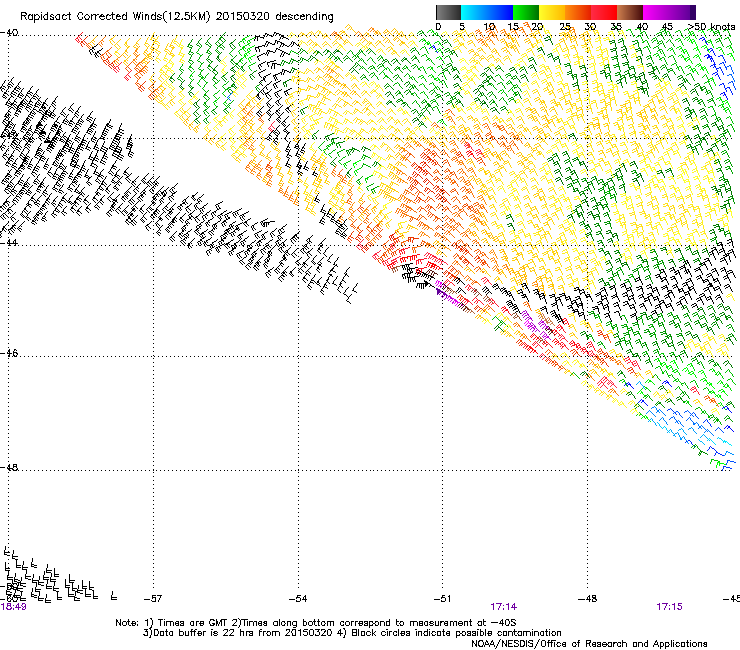Click the longitude label '-48'
This screenshot has width=740, height=650.
click(587, 599)
